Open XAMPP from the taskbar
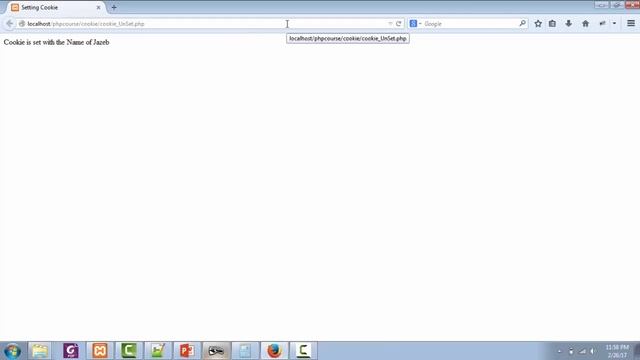The width and height of the screenshot is (640, 360). (100, 351)
